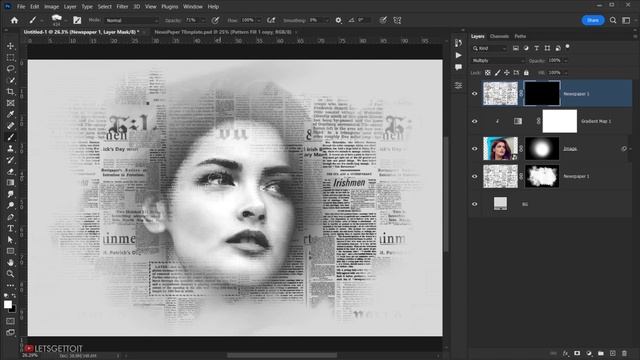Hide the selected Newspaper 1 layer
The height and width of the screenshot is (360, 640).
[x=474, y=93]
